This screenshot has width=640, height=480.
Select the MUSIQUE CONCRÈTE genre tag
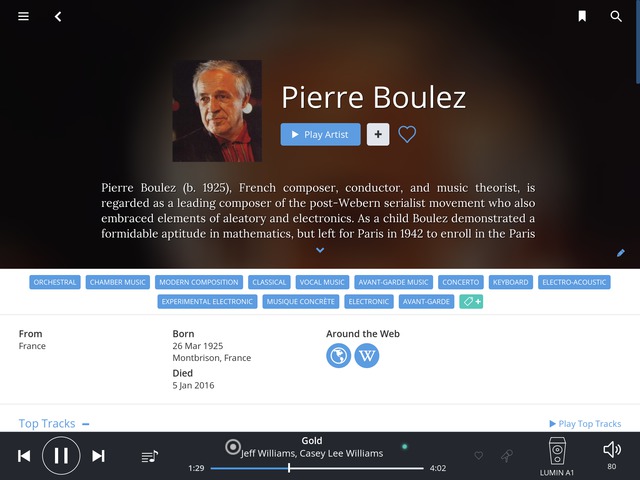[x=300, y=302]
